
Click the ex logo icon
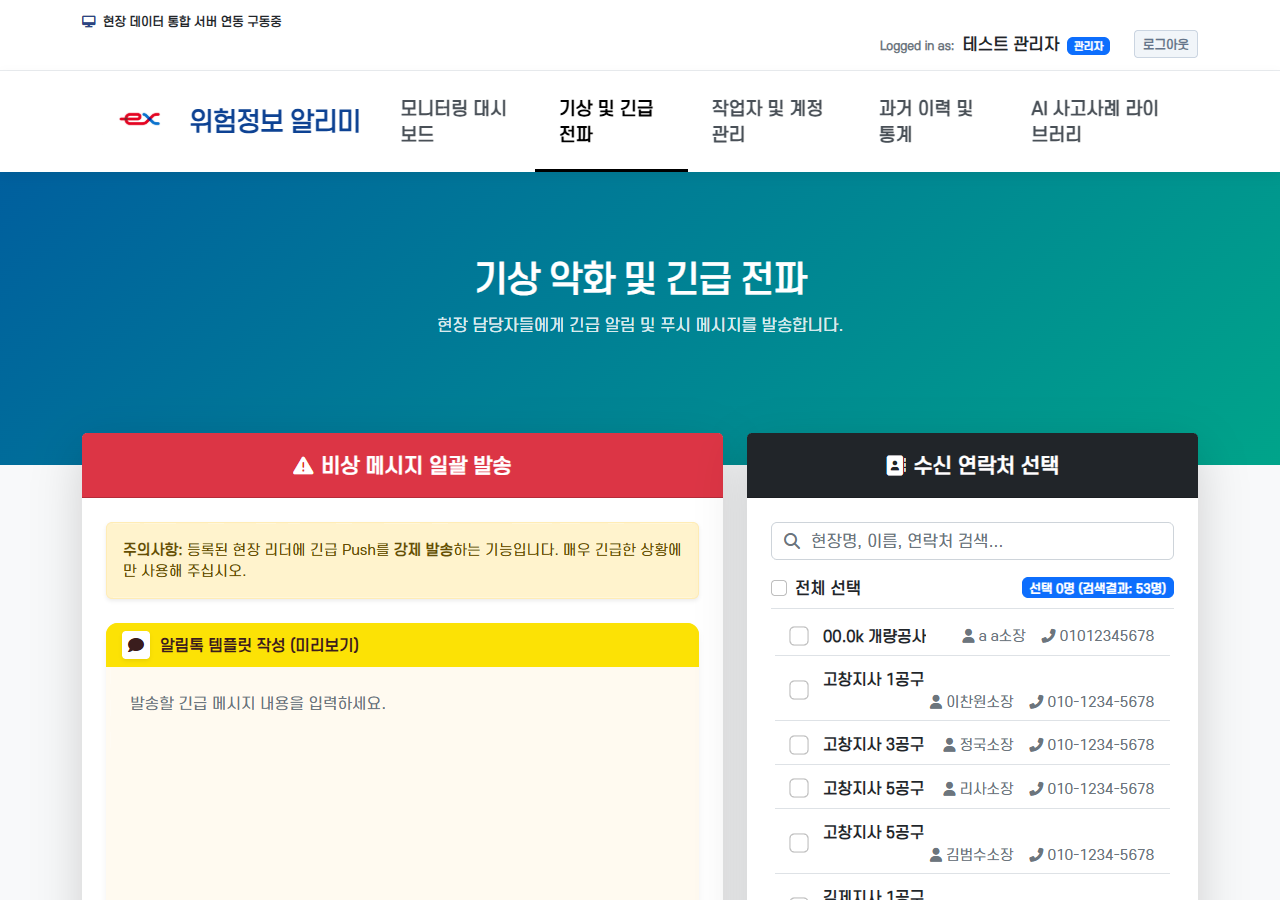coord(140,119)
